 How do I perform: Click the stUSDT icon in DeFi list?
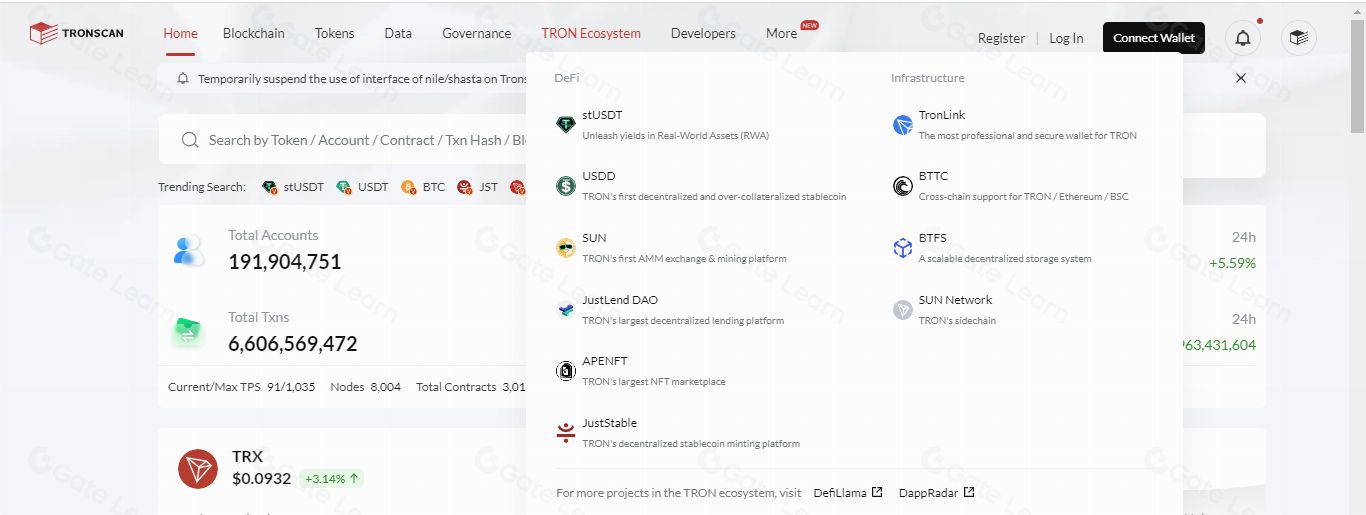click(566, 124)
